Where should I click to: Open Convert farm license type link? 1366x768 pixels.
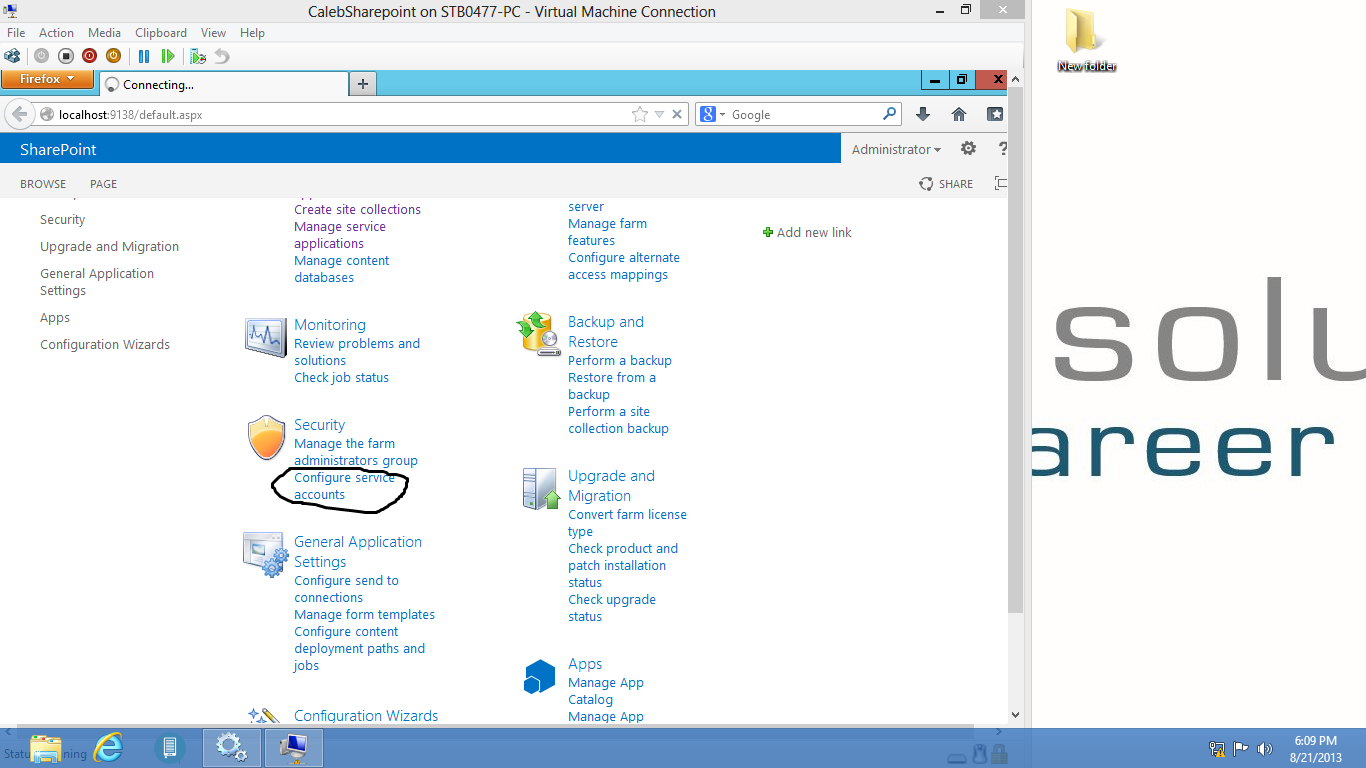[x=627, y=523]
